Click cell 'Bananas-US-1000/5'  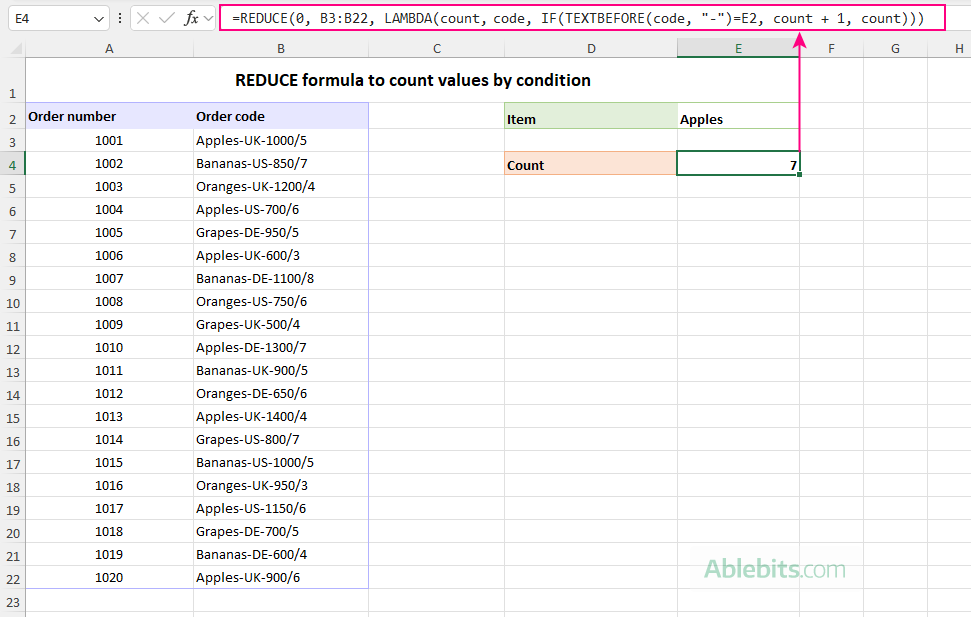pyautogui.click(x=281, y=463)
